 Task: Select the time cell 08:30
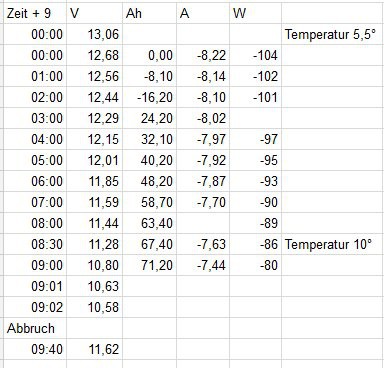(x=35, y=244)
